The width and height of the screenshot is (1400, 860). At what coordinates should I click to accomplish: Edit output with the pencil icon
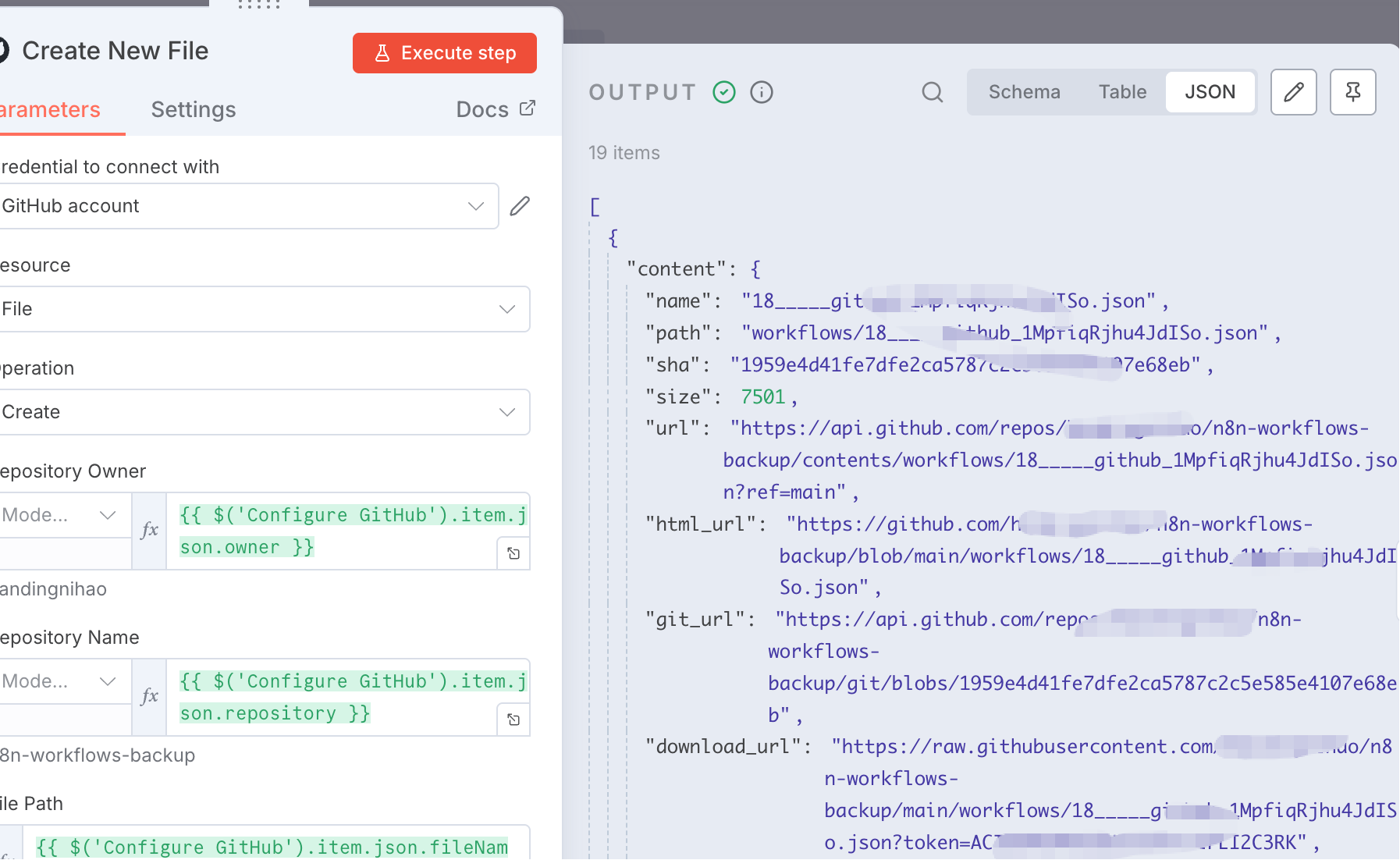click(1293, 92)
